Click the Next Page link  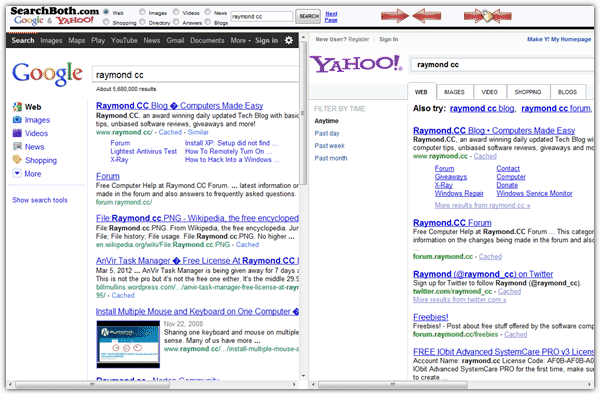click(x=331, y=16)
